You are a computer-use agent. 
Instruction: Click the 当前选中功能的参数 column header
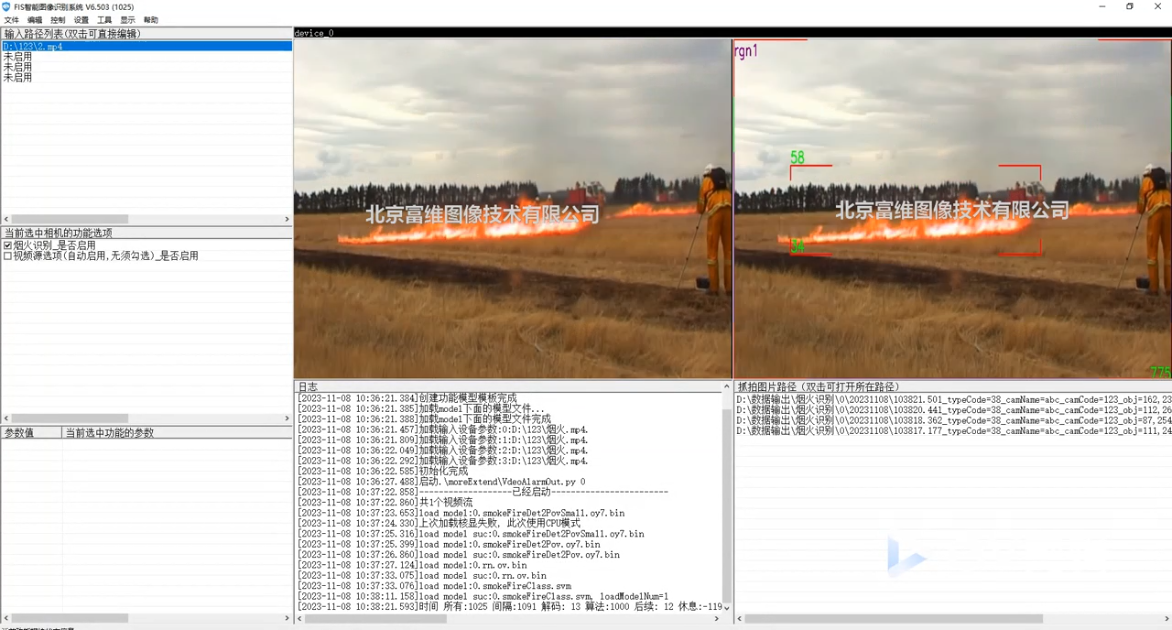(177, 433)
